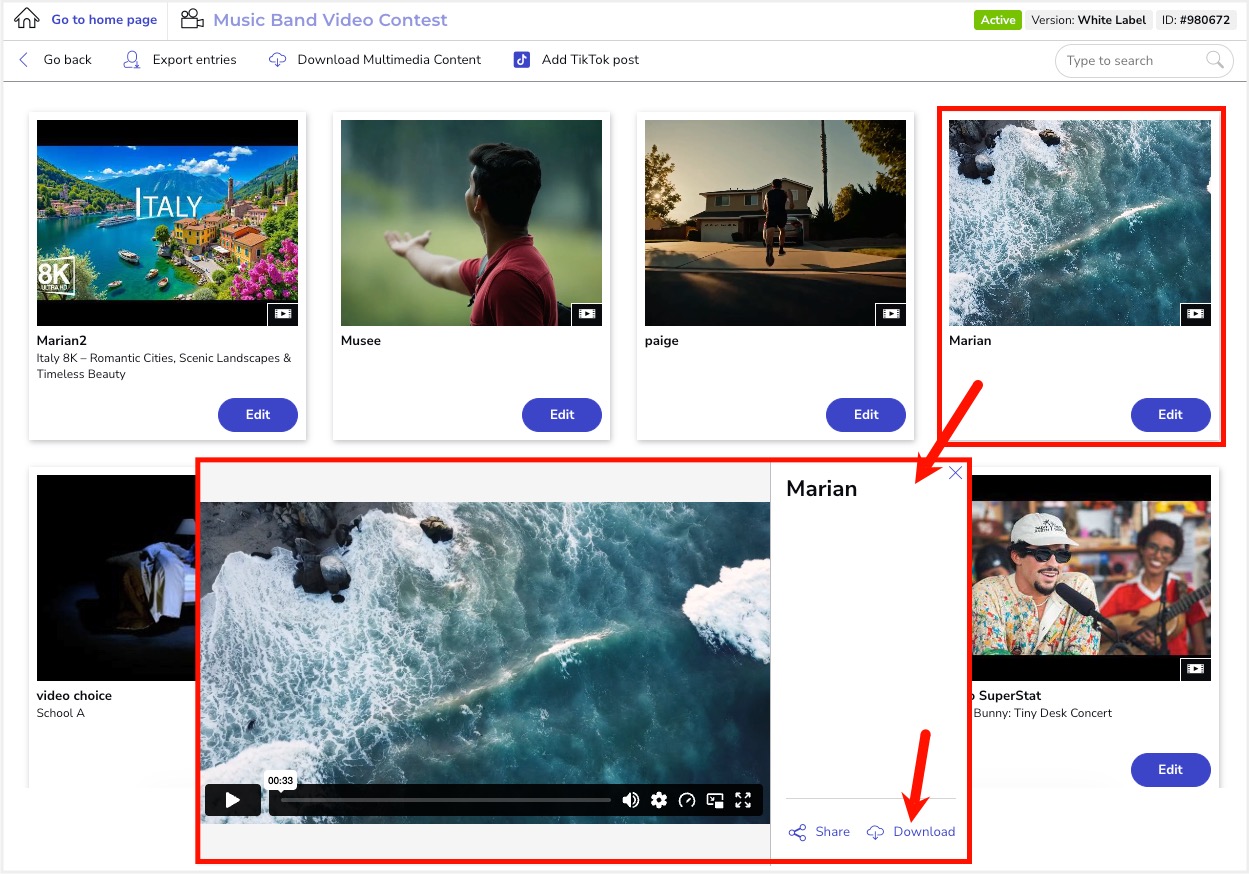1249x874 pixels.
Task: Click the Marian title on the card
Action: point(970,341)
